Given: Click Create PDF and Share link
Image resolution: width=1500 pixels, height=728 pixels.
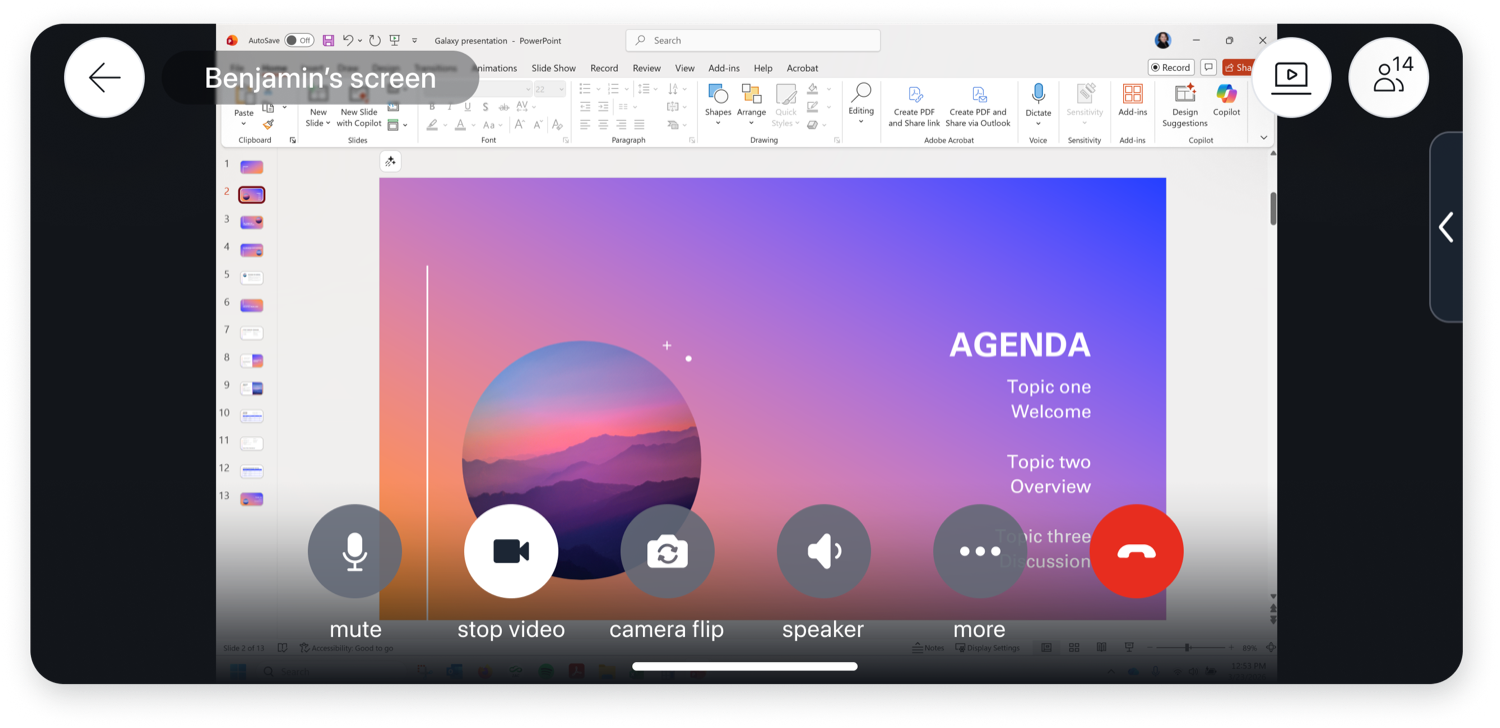Looking at the screenshot, I should tap(913, 104).
